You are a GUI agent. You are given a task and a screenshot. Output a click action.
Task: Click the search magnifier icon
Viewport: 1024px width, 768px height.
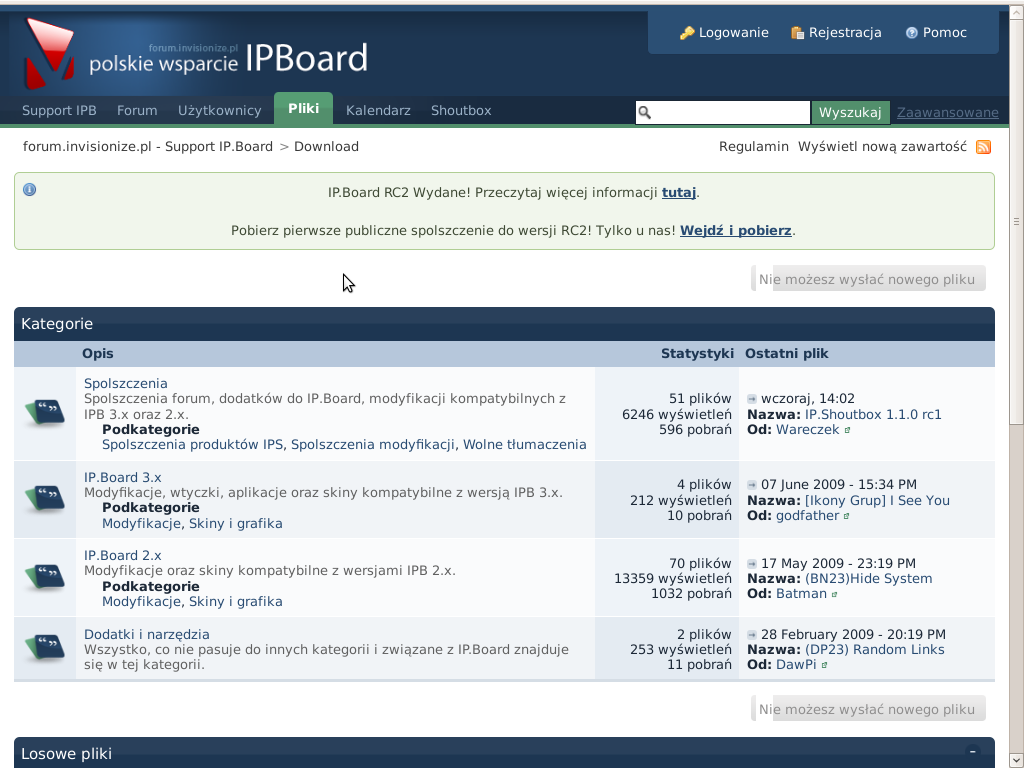(x=645, y=112)
